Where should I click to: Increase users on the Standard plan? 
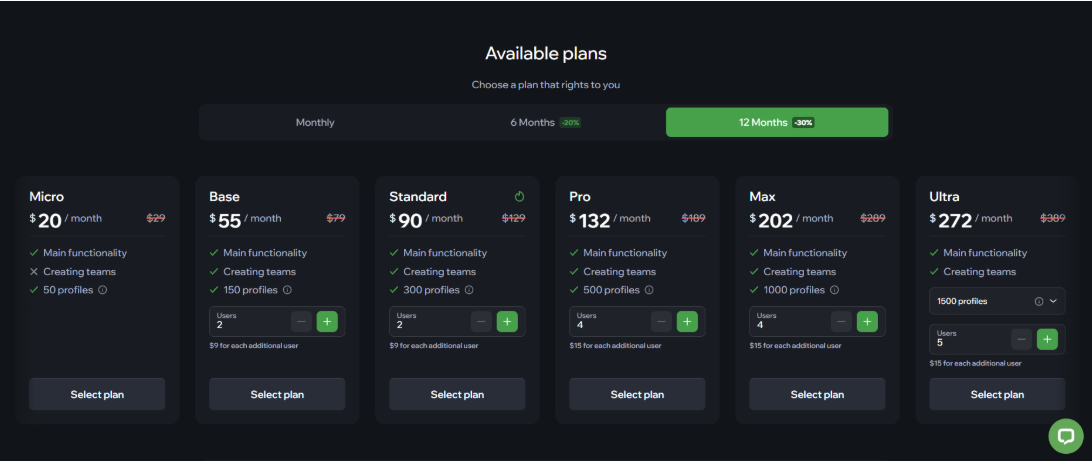pos(507,321)
